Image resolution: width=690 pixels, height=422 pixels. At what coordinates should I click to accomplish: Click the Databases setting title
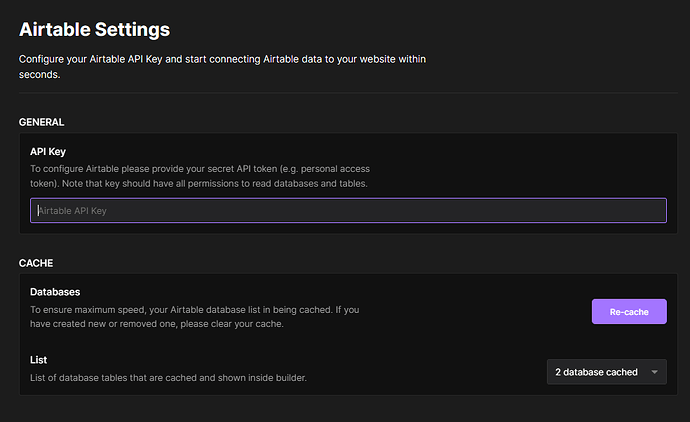click(55, 292)
